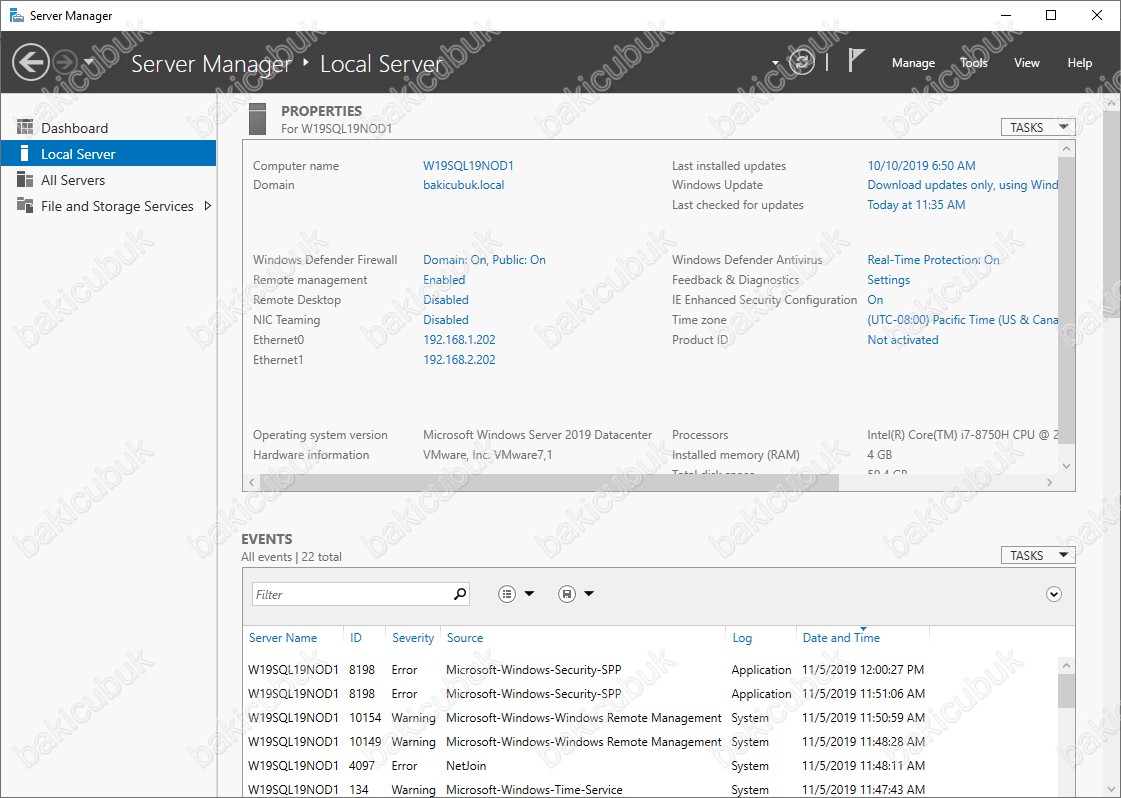Click properties panel scroll up arrow
The image size is (1121, 798).
pos(1066,149)
